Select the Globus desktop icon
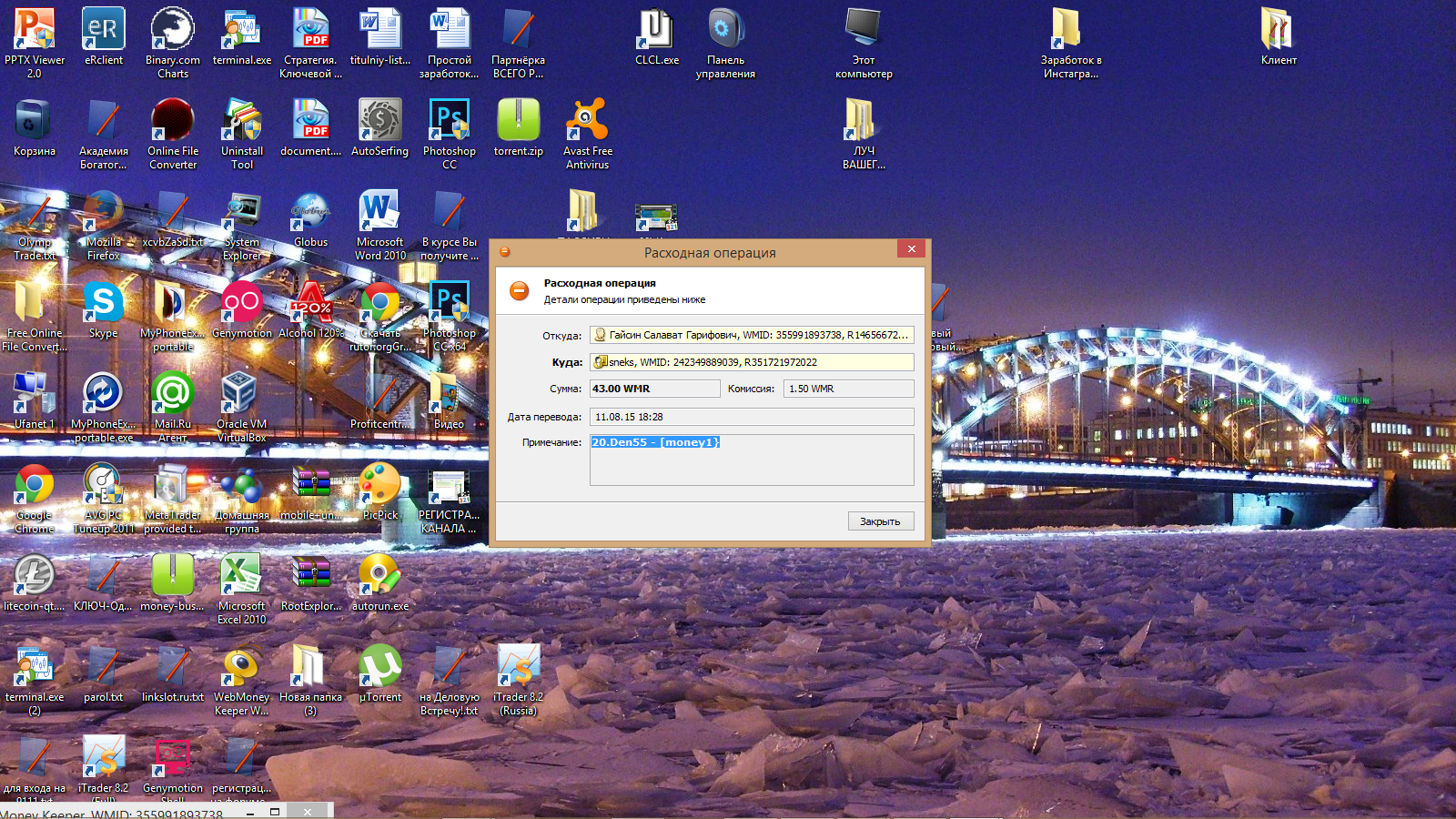The height and width of the screenshot is (819, 1456). pos(311,218)
